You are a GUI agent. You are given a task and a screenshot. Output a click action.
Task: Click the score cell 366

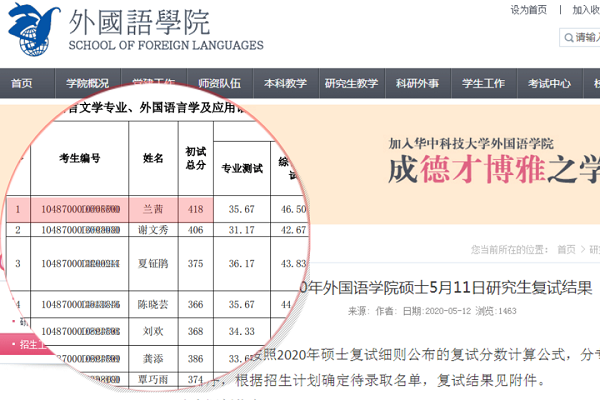196,304
